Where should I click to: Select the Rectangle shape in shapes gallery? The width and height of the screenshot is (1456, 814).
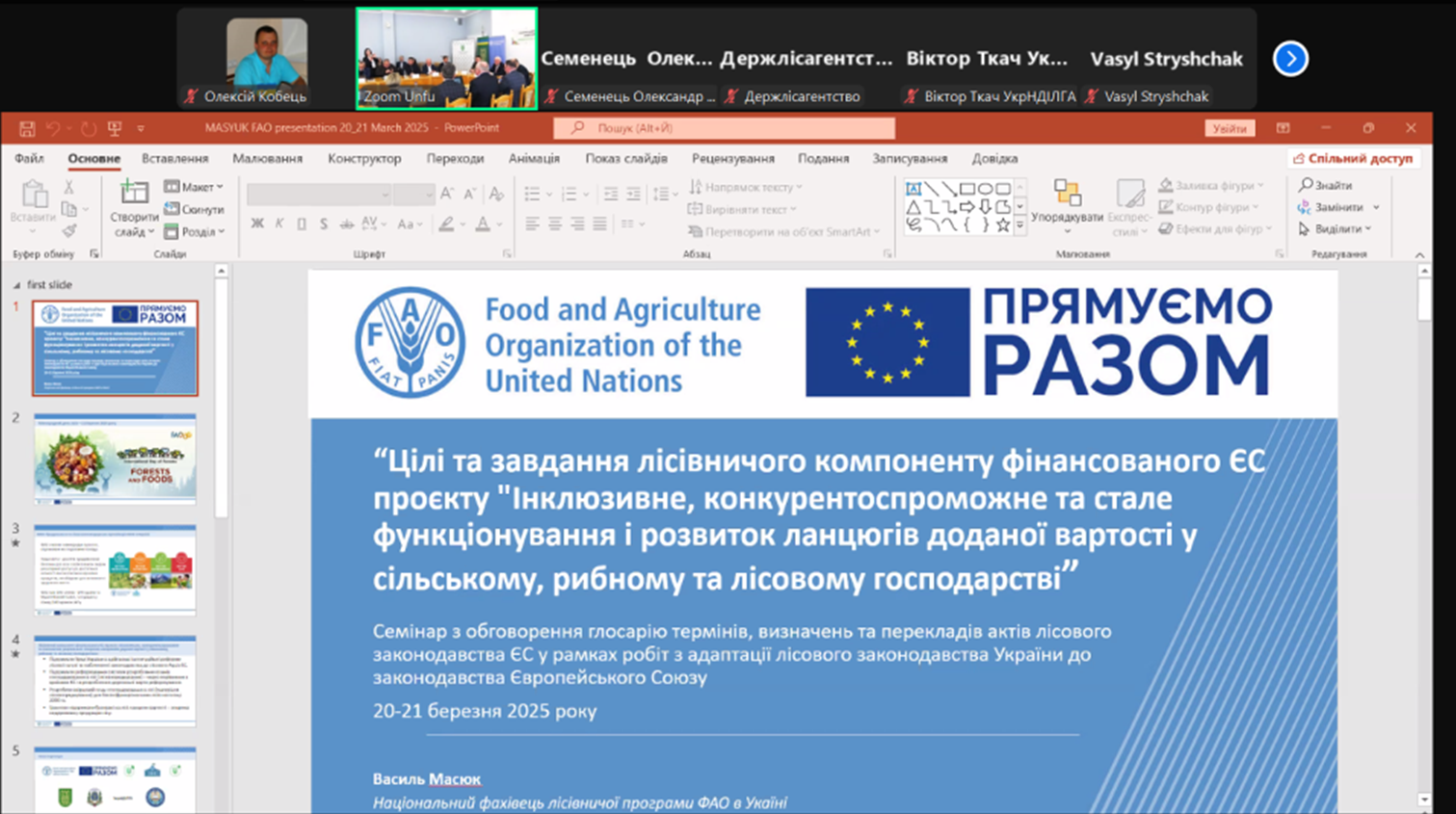(967, 189)
